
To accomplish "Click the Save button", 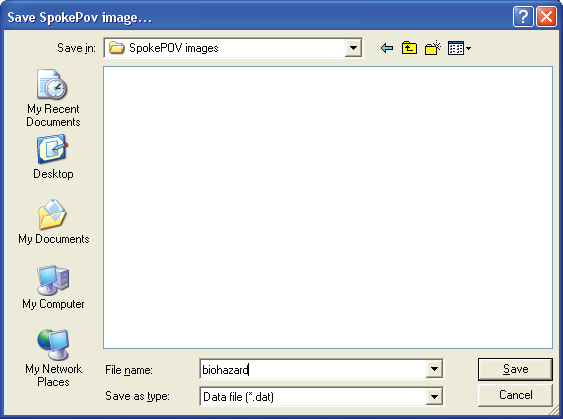I will (515, 369).
